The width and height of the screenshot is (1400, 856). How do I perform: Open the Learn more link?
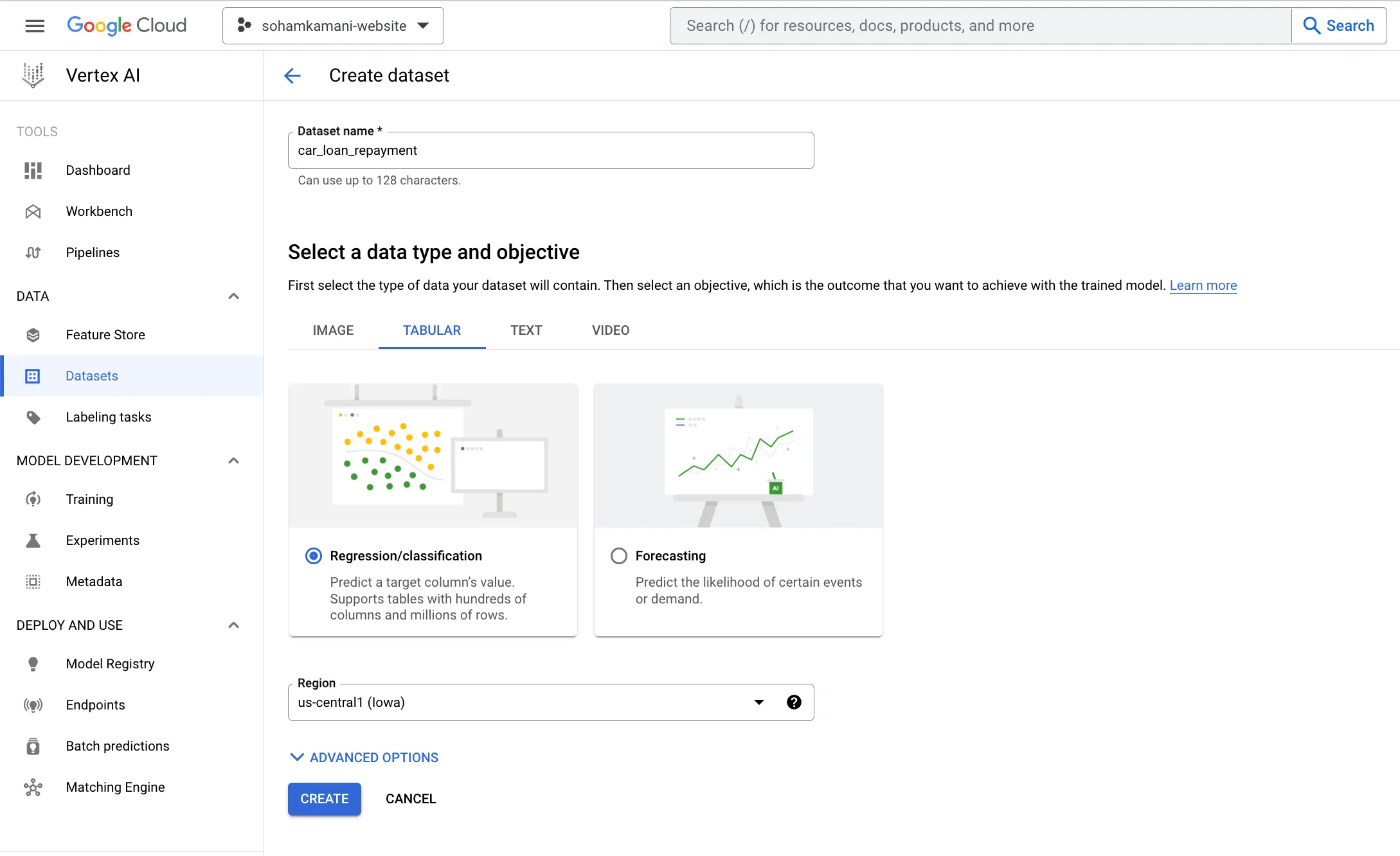(x=1203, y=285)
